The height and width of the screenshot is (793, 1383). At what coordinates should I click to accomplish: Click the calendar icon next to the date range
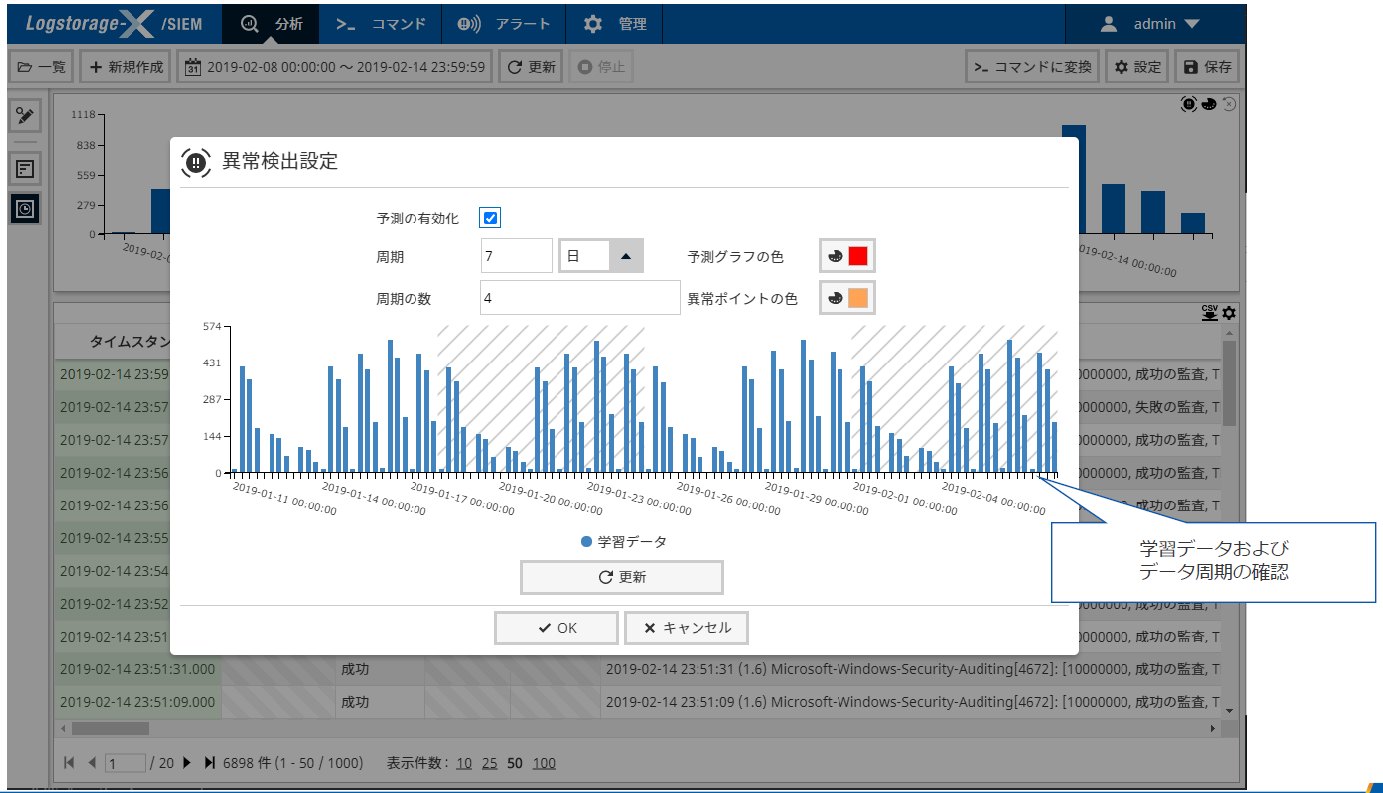(192, 66)
